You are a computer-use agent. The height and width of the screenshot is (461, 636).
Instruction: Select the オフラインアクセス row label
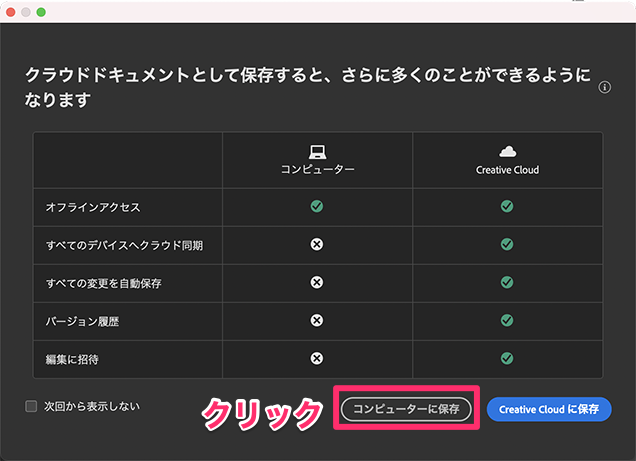tap(93, 207)
